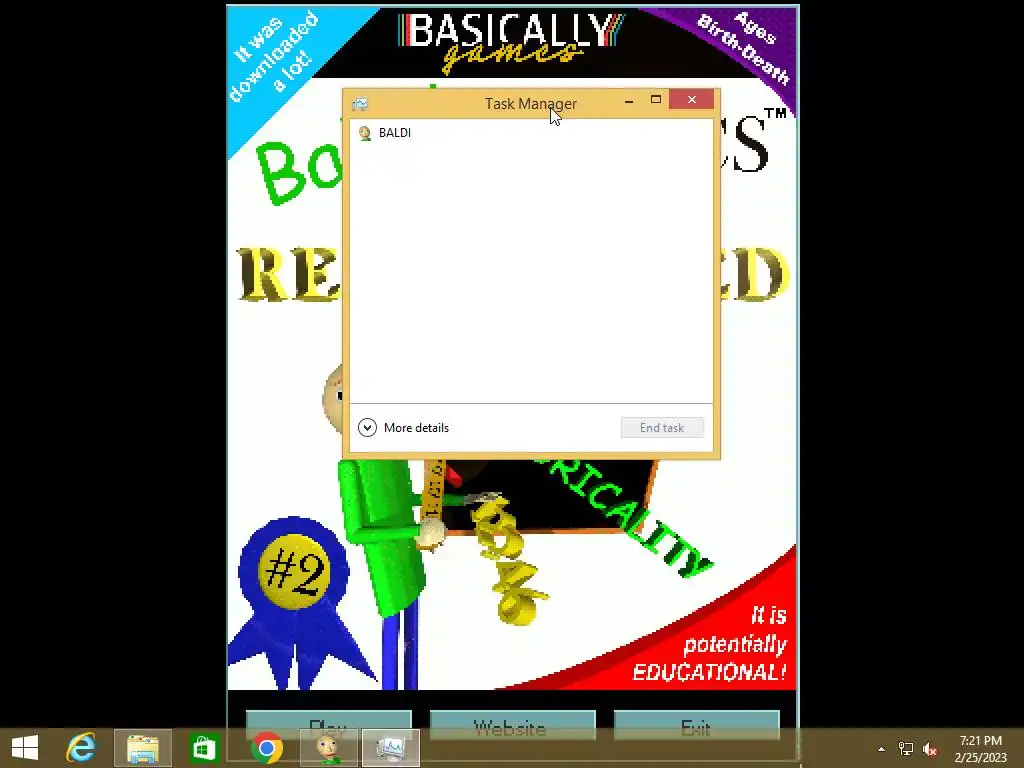Screen dimensions: 1024x768
Task: Launch Internet Explorer from the taskbar
Action: click(82, 748)
